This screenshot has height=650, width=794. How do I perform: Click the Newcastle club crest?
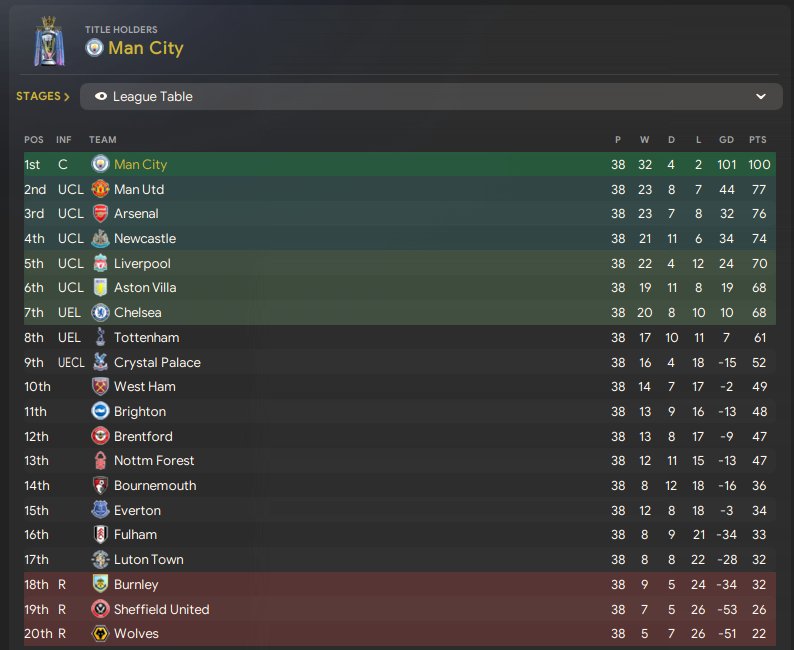coord(100,238)
